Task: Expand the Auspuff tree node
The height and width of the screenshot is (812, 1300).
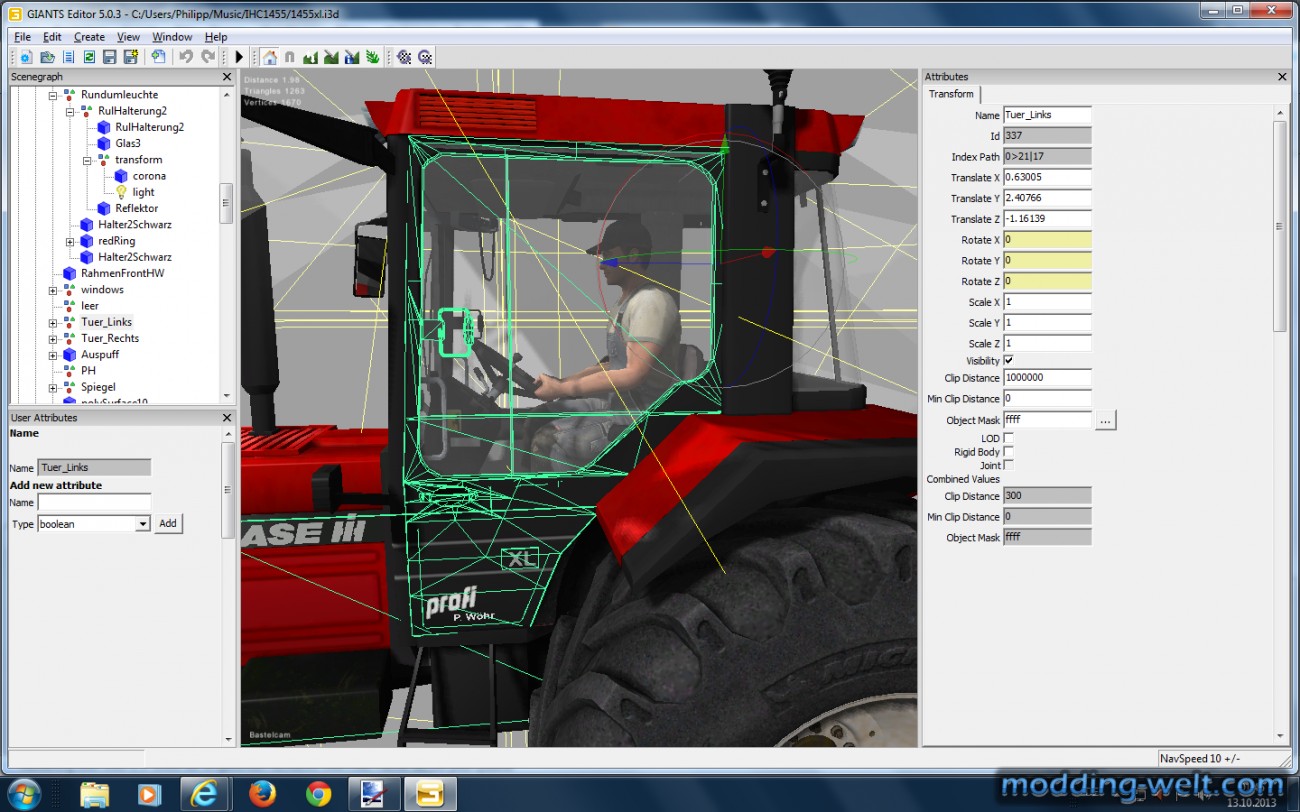Action: (53, 354)
